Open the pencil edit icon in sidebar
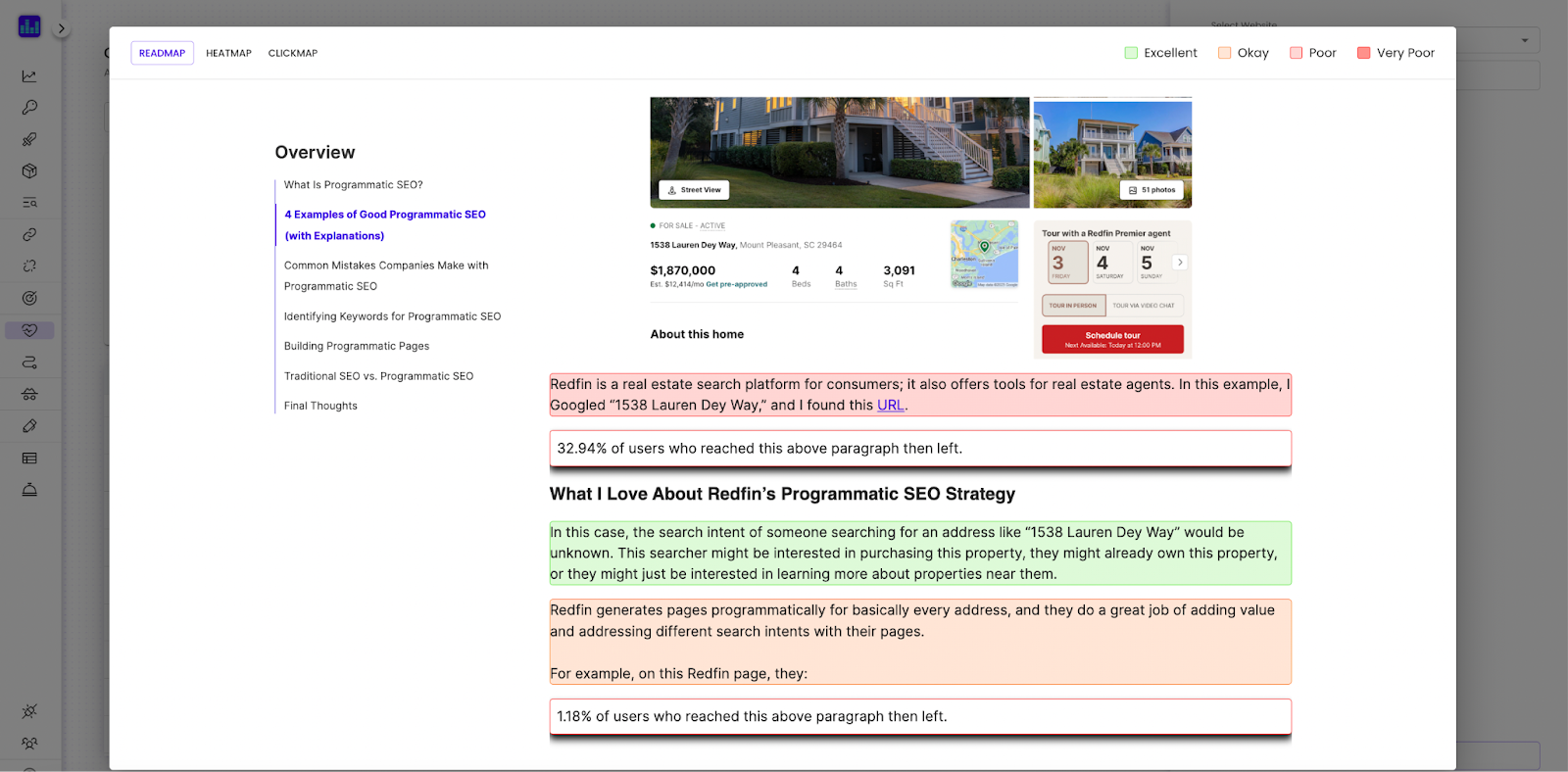Screen dimensions: 1568x772 tap(29, 426)
